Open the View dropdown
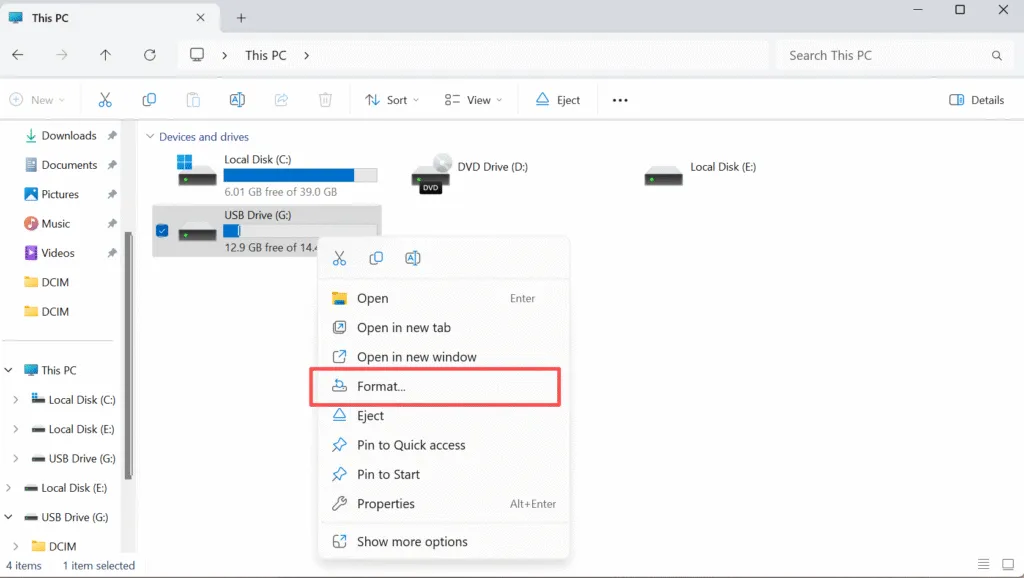Image resolution: width=1024 pixels, height=578 pixels. coord(471,100)
